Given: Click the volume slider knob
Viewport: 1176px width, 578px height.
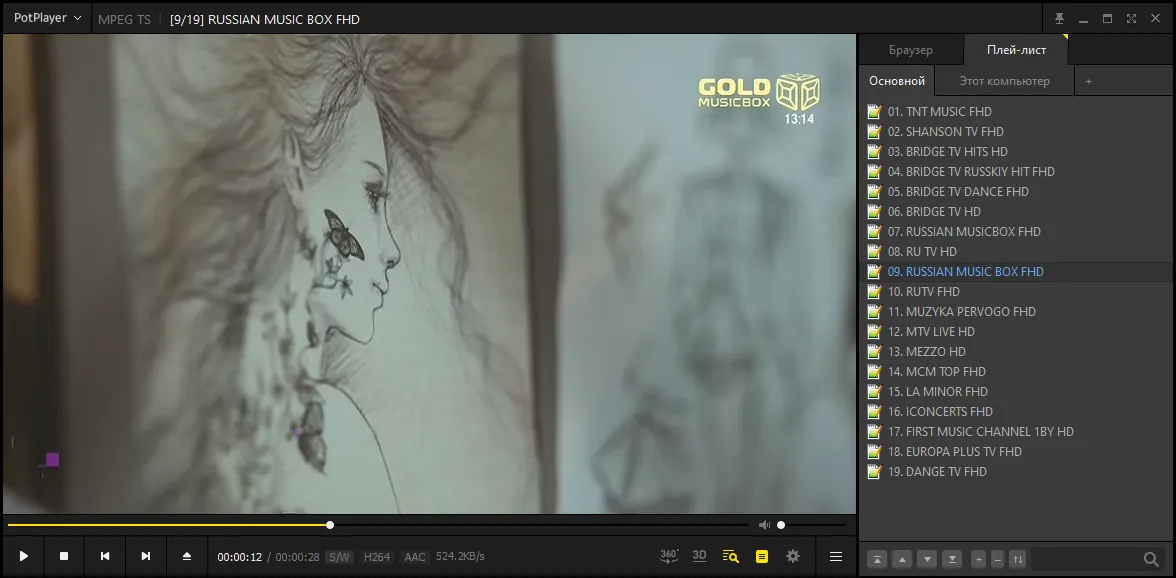Looking at the screenshot, I should coord(781,525).
